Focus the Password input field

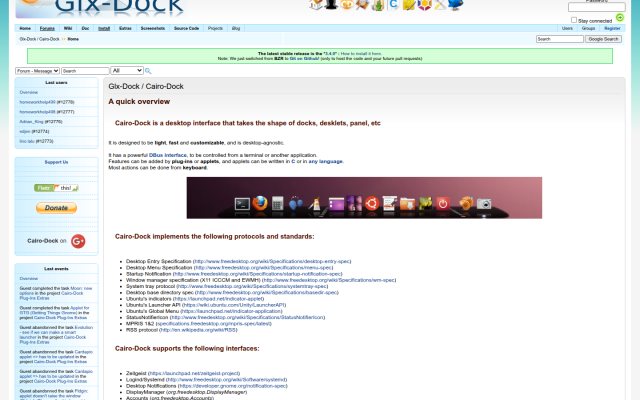coord(596,7)
